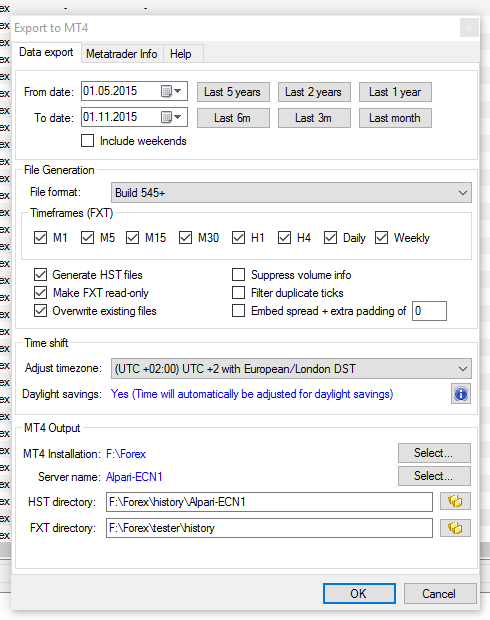Disable Generate HST files option
This screenshot has width=490, height=620.
[40, 274]
